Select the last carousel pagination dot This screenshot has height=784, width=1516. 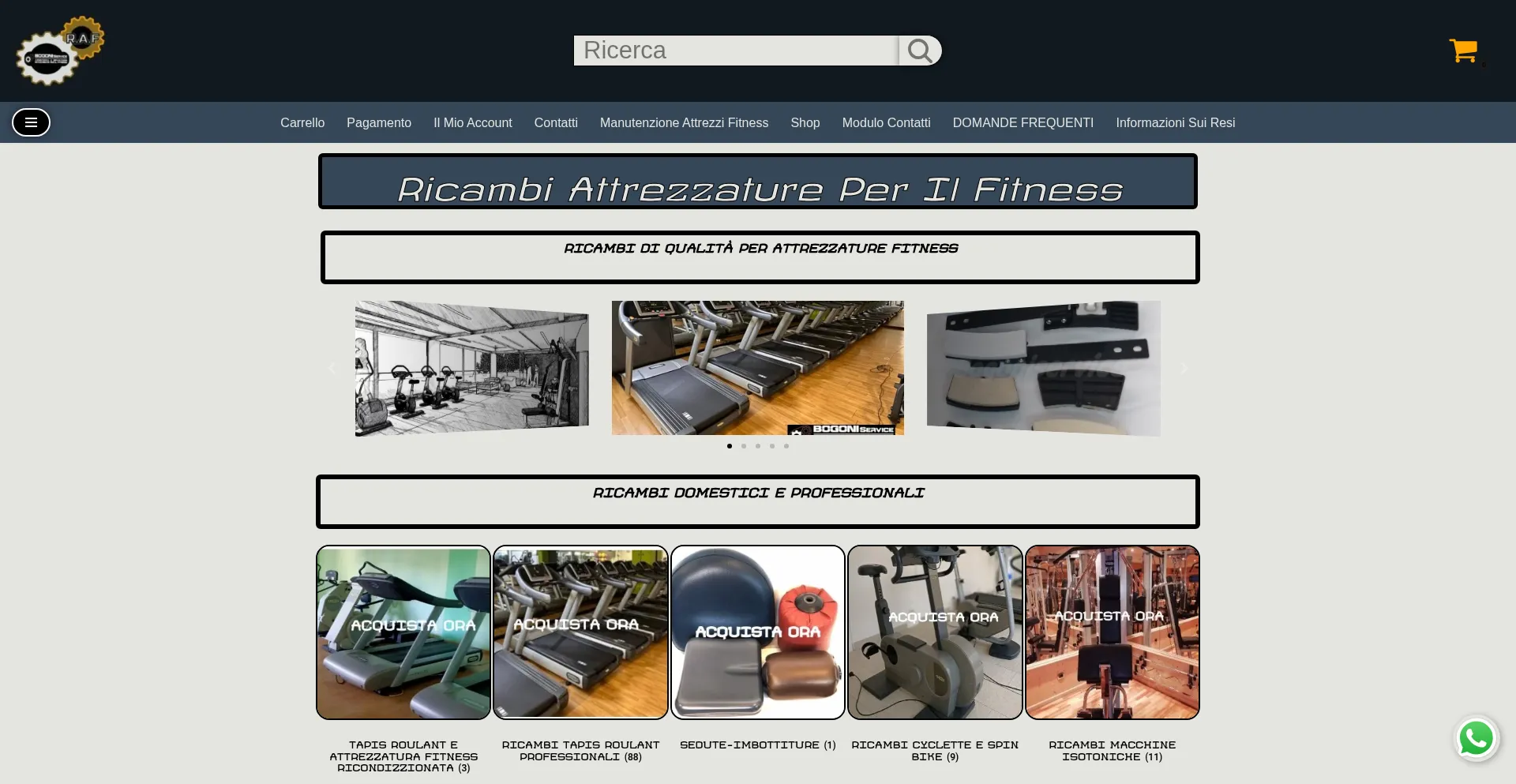(786, 446)
